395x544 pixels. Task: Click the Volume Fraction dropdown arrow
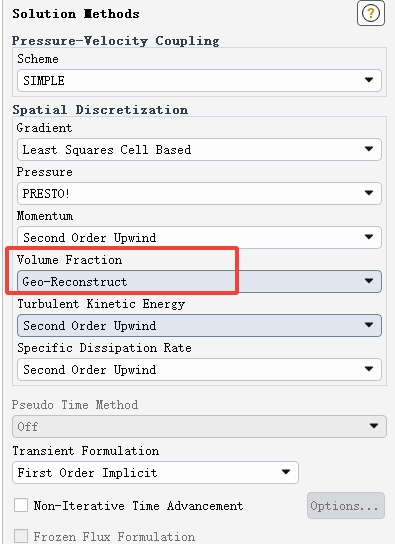[x=369, y=281]
